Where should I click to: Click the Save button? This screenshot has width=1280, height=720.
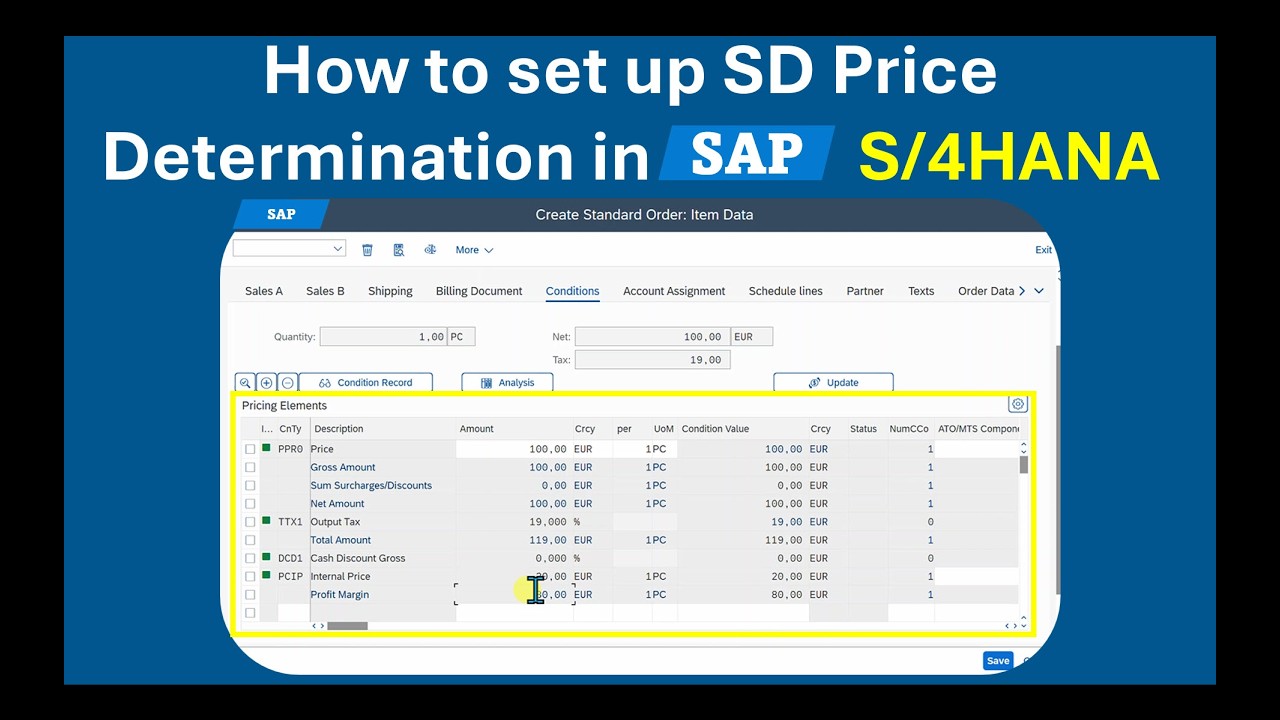click(x=998, y=661)
